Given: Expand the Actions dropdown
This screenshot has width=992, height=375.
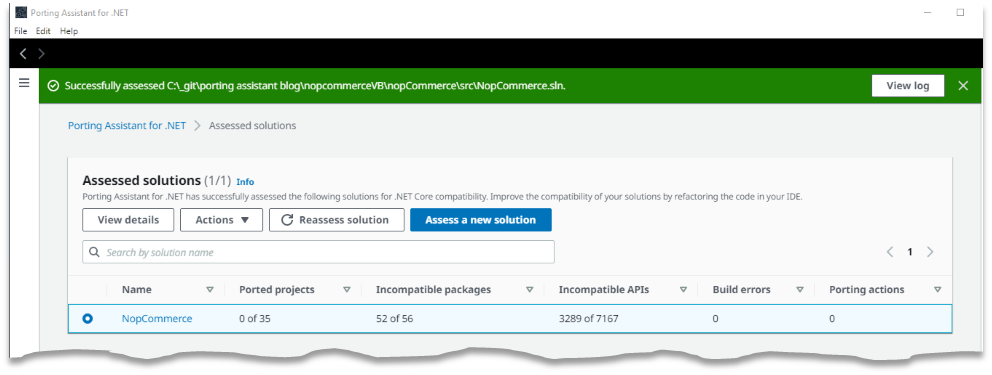Looking at the screenshot, I should tap(221, 220).
